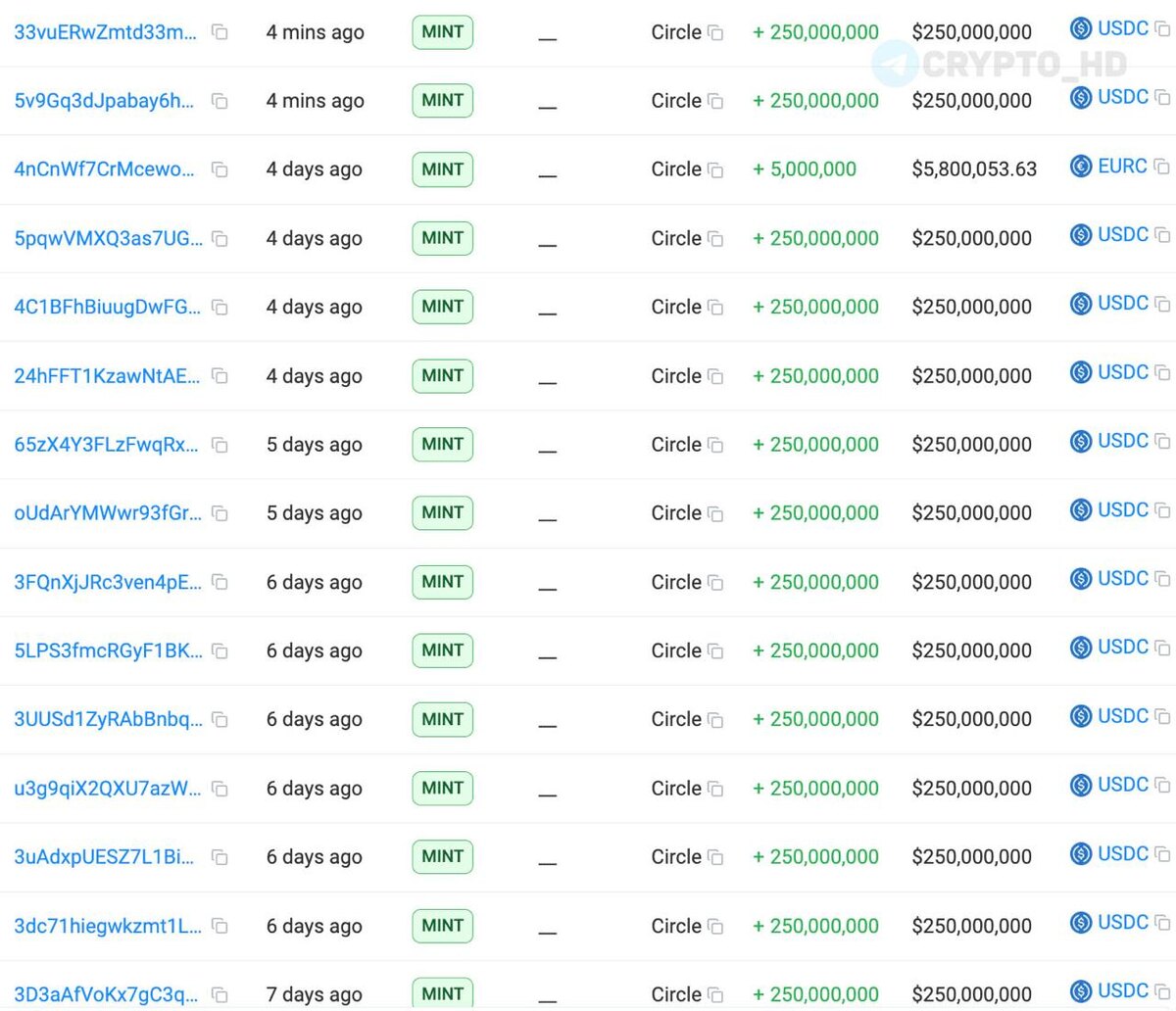The image size is (1176, 1011).
Task: Open transaction 4nCnWf7CrMcewo link
Action: pyautogui.click(x=104, y=169)
